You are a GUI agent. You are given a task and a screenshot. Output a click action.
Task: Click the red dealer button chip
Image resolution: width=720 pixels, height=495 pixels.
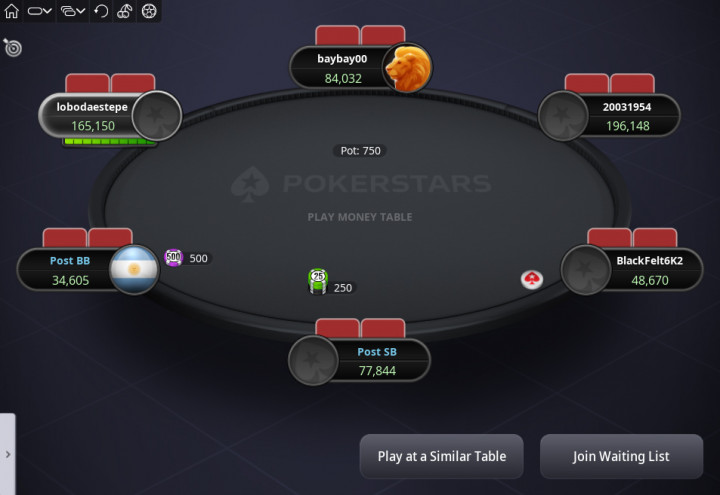pos(532,279)
